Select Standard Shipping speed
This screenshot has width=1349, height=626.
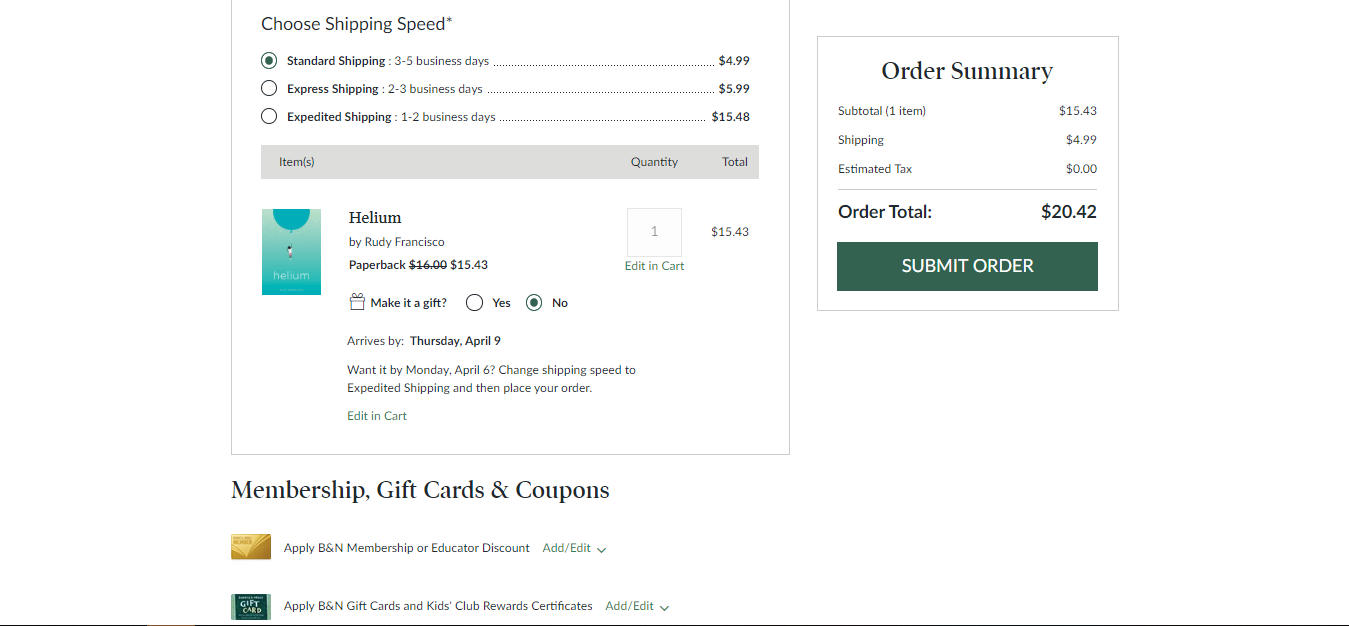point(268,60)
